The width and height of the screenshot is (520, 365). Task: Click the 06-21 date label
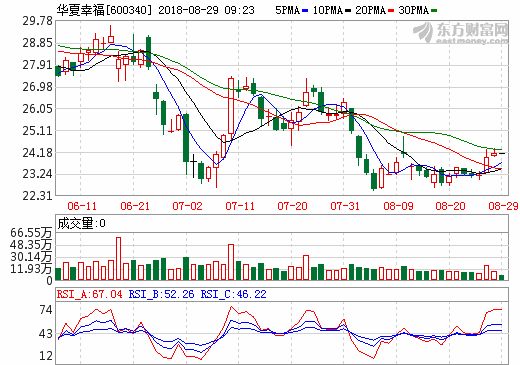(x=135, y=206)
